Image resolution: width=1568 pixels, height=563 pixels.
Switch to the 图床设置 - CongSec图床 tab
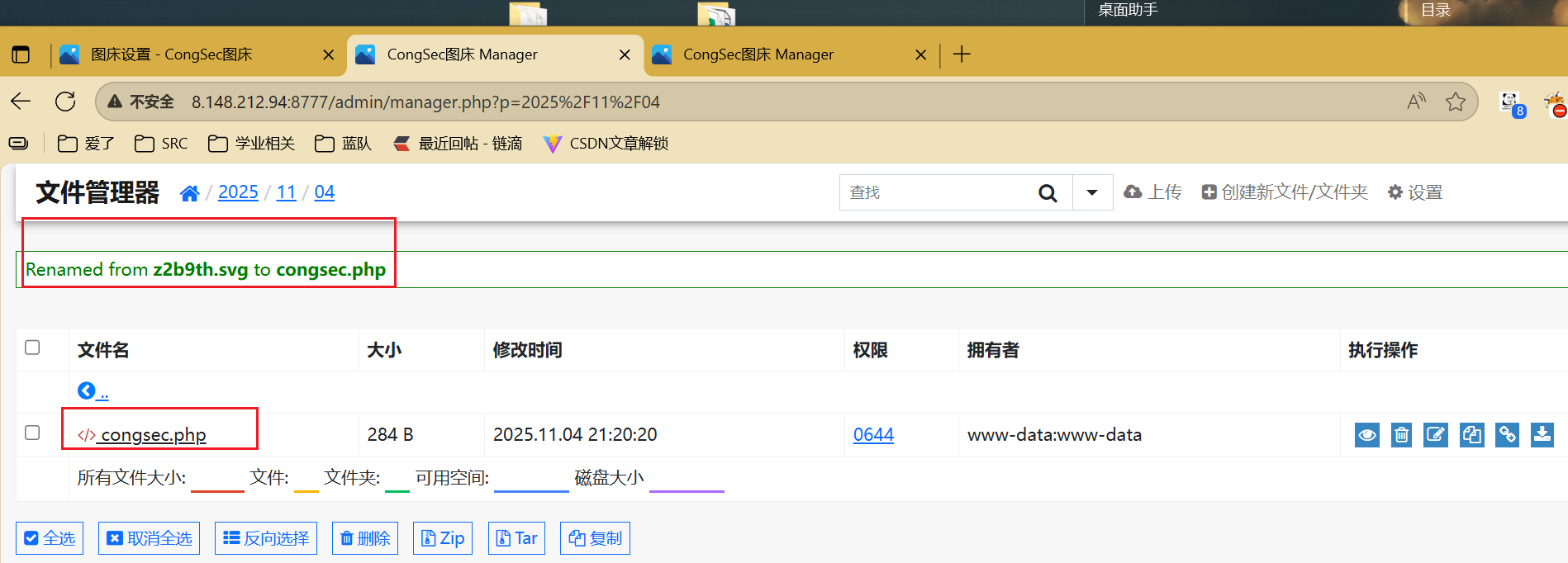172,54
